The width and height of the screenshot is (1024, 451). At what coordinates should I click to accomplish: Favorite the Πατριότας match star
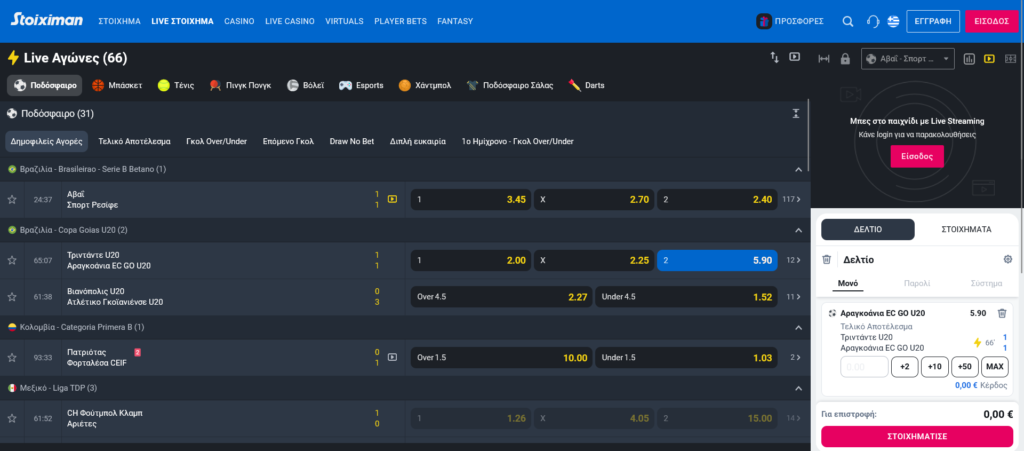click(x=12, y=358)
